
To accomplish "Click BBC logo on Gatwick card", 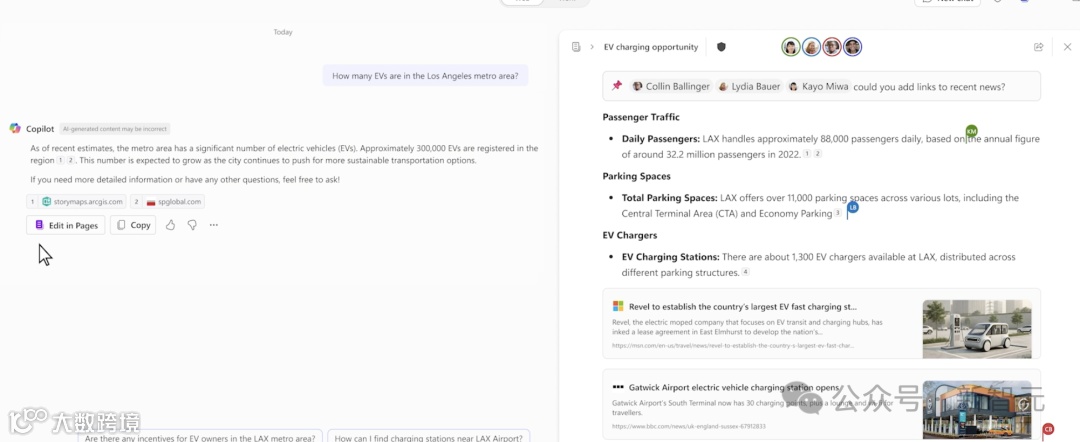I will tap(618, 388).
